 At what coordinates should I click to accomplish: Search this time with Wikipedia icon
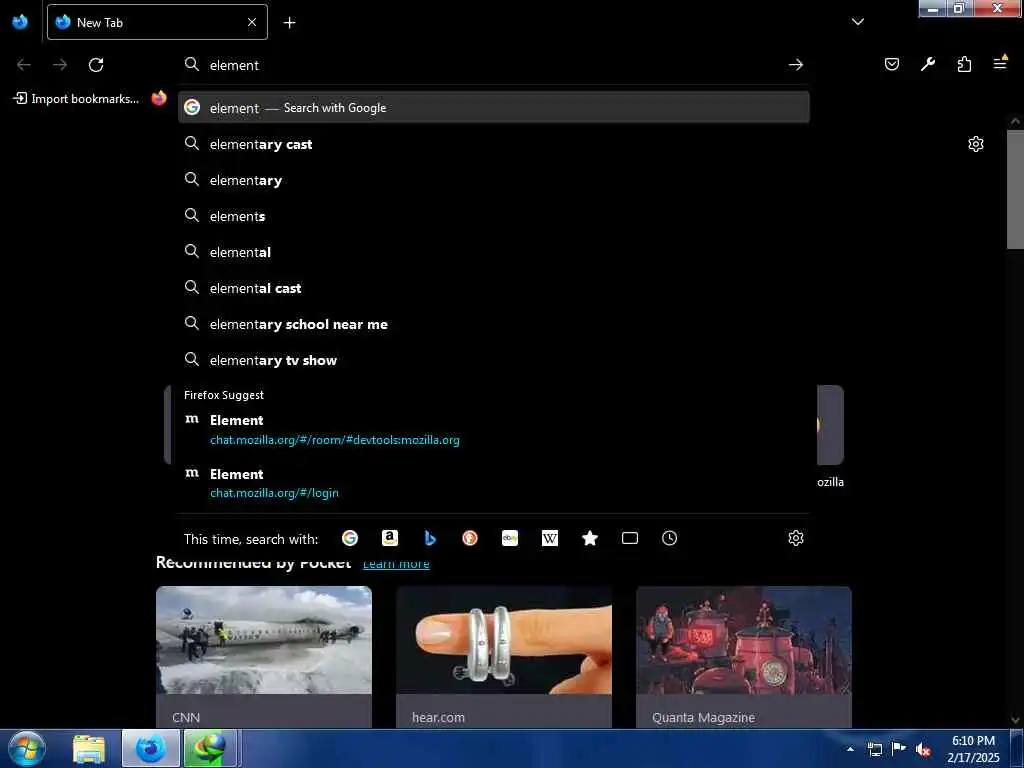click(550, 538)
